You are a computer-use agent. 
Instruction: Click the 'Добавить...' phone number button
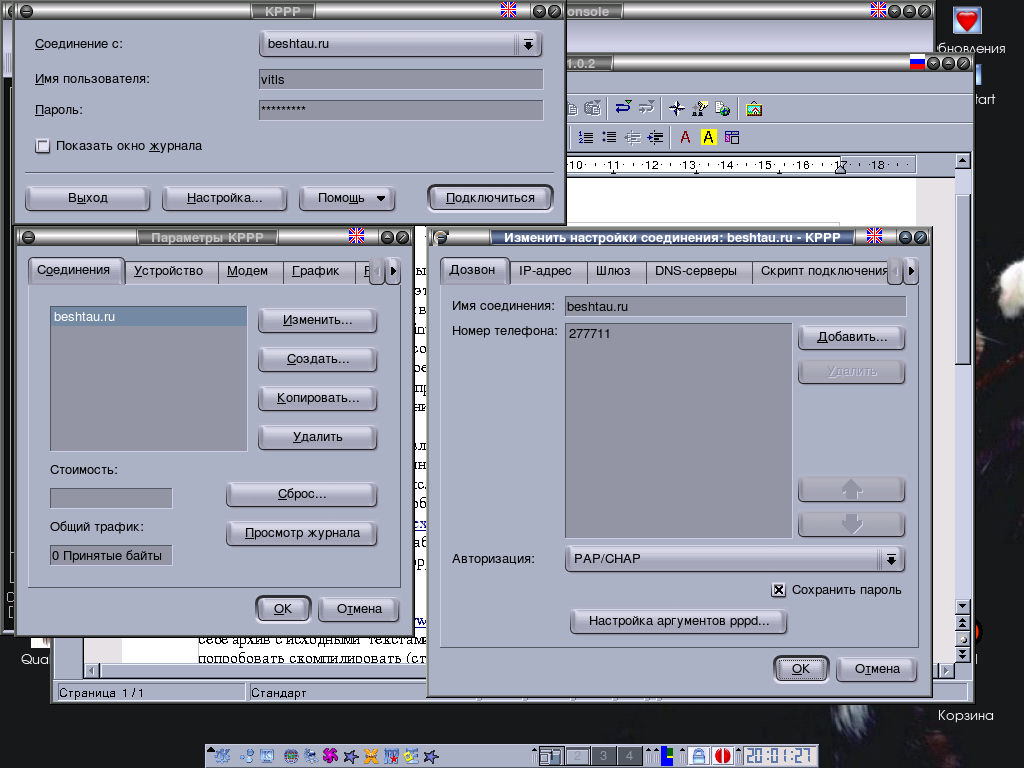pyautogui.click(x=852, y=337)
